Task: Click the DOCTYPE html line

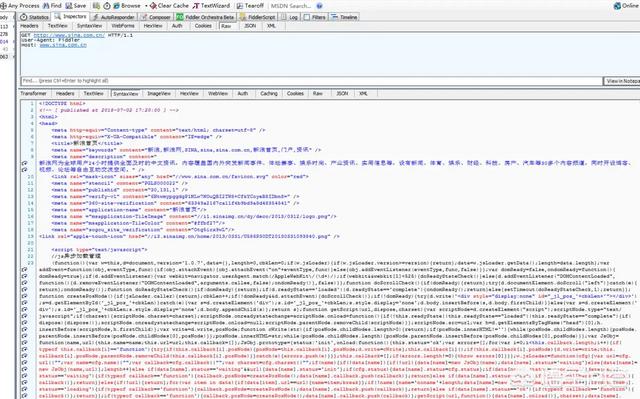Action: coord(62,104)
